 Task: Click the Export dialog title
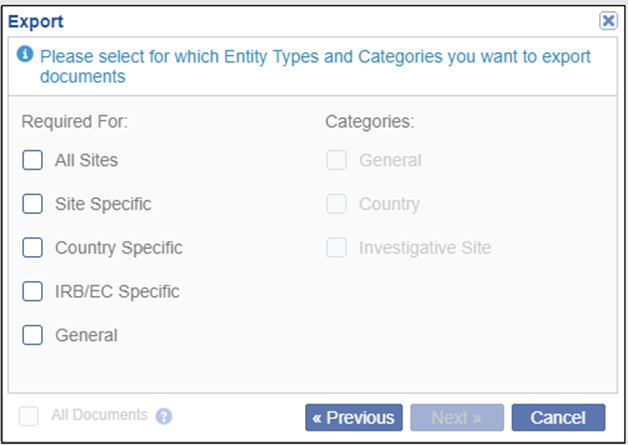[36, 20]
